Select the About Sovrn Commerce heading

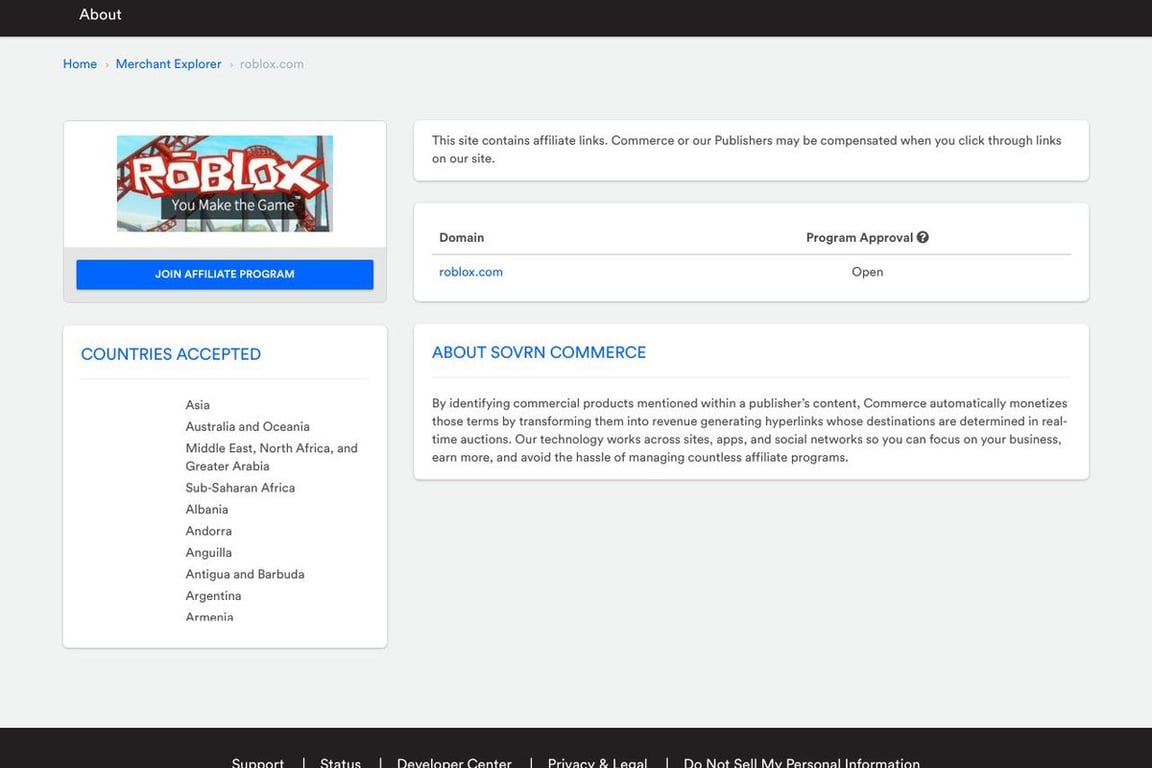pos(538,351)
